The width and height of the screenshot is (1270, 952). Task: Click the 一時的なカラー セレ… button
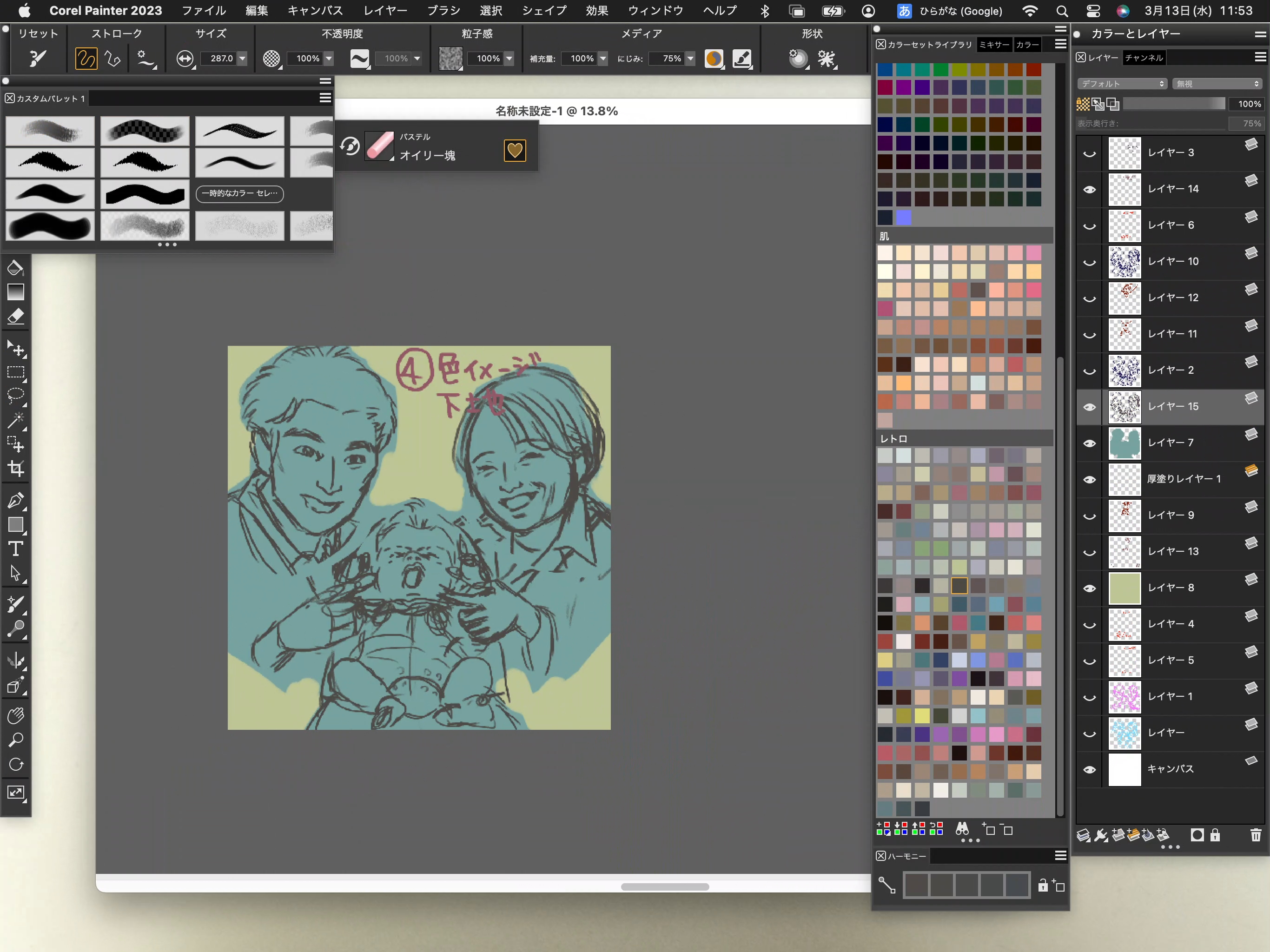click(x=239, y=193)
